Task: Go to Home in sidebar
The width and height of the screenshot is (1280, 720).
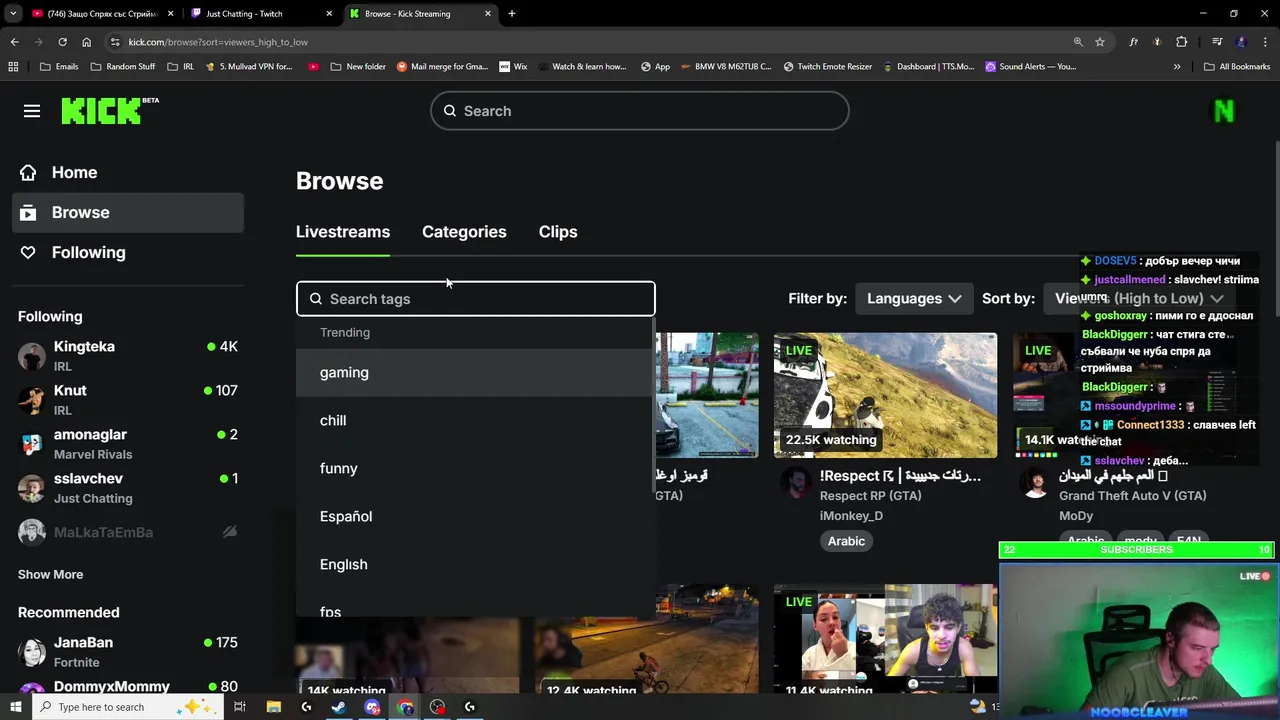Action: tap(128, 172)
